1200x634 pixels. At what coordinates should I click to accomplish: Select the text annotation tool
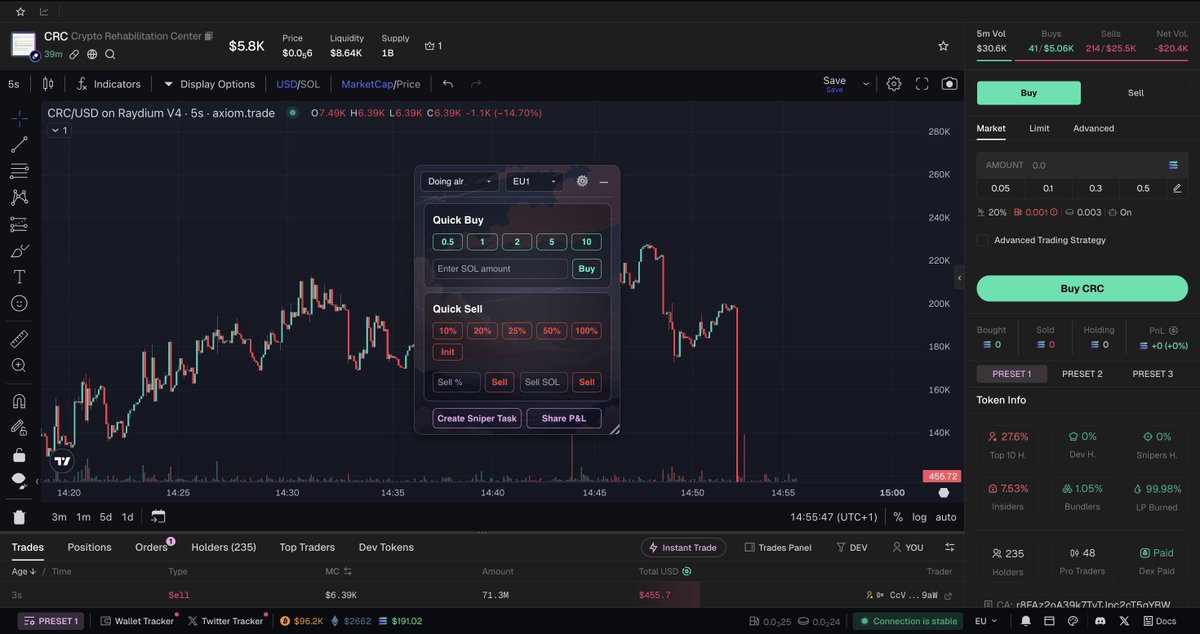click(19, 277)
